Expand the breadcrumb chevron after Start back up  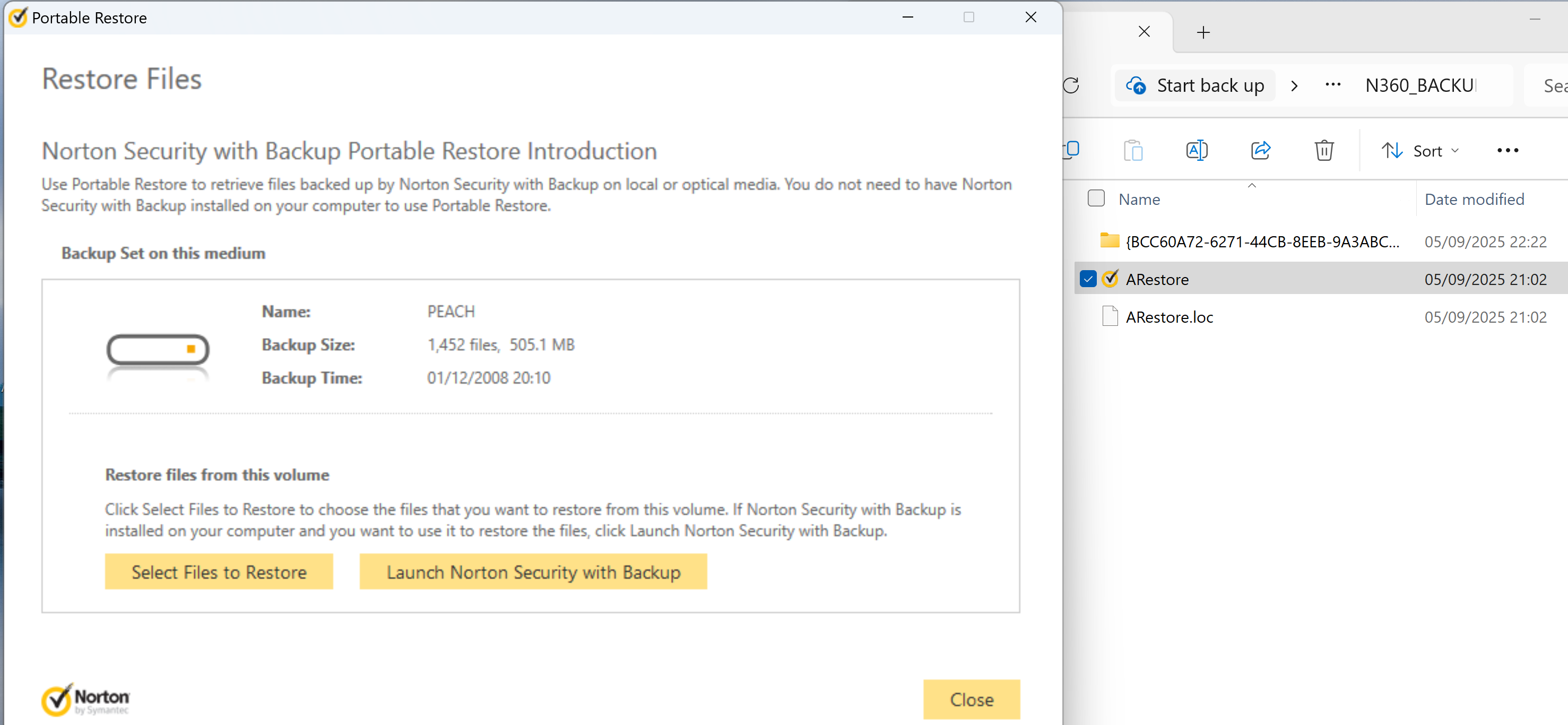coord(1295,85)
